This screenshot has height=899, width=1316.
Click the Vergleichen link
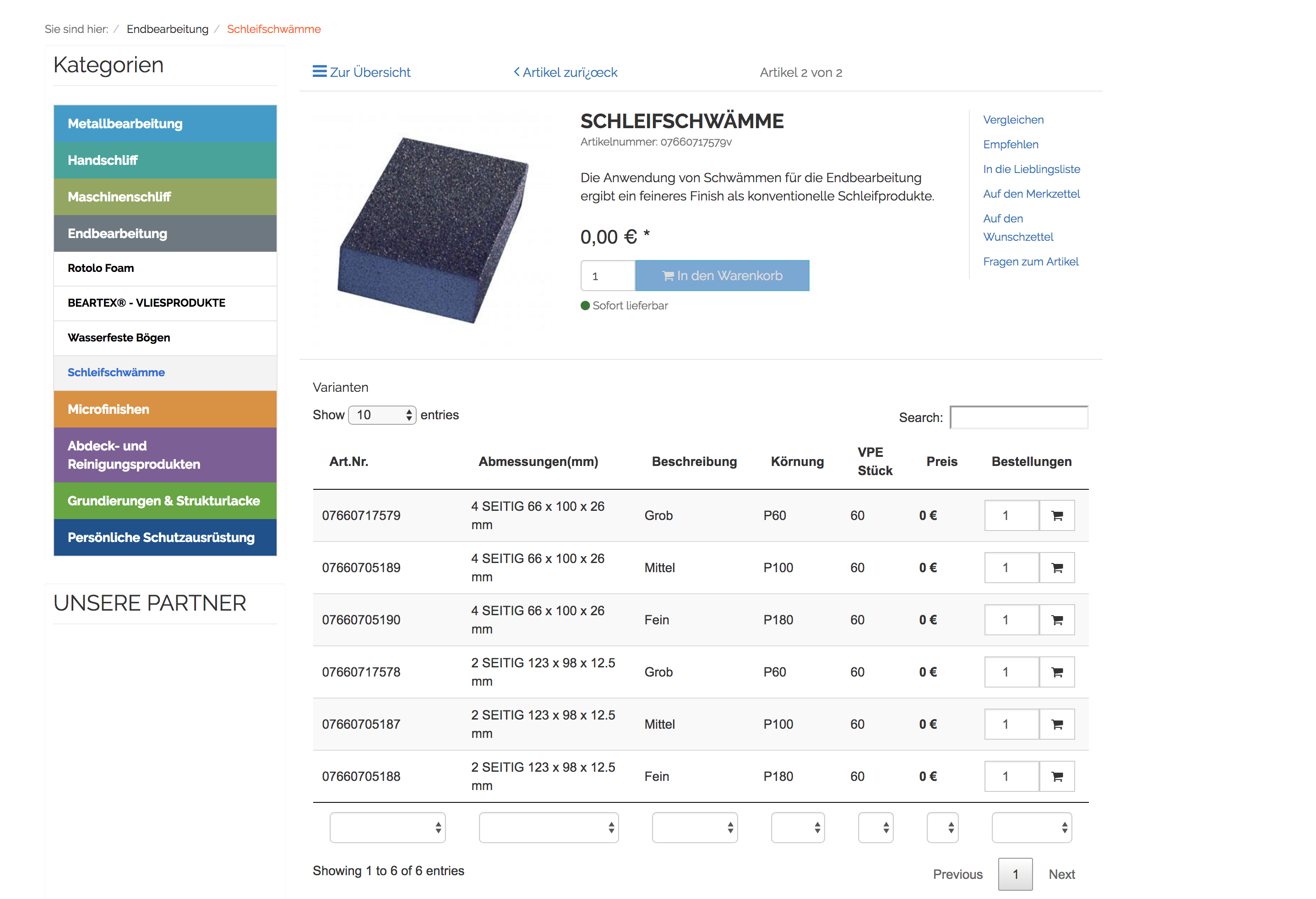point(1013,120)
